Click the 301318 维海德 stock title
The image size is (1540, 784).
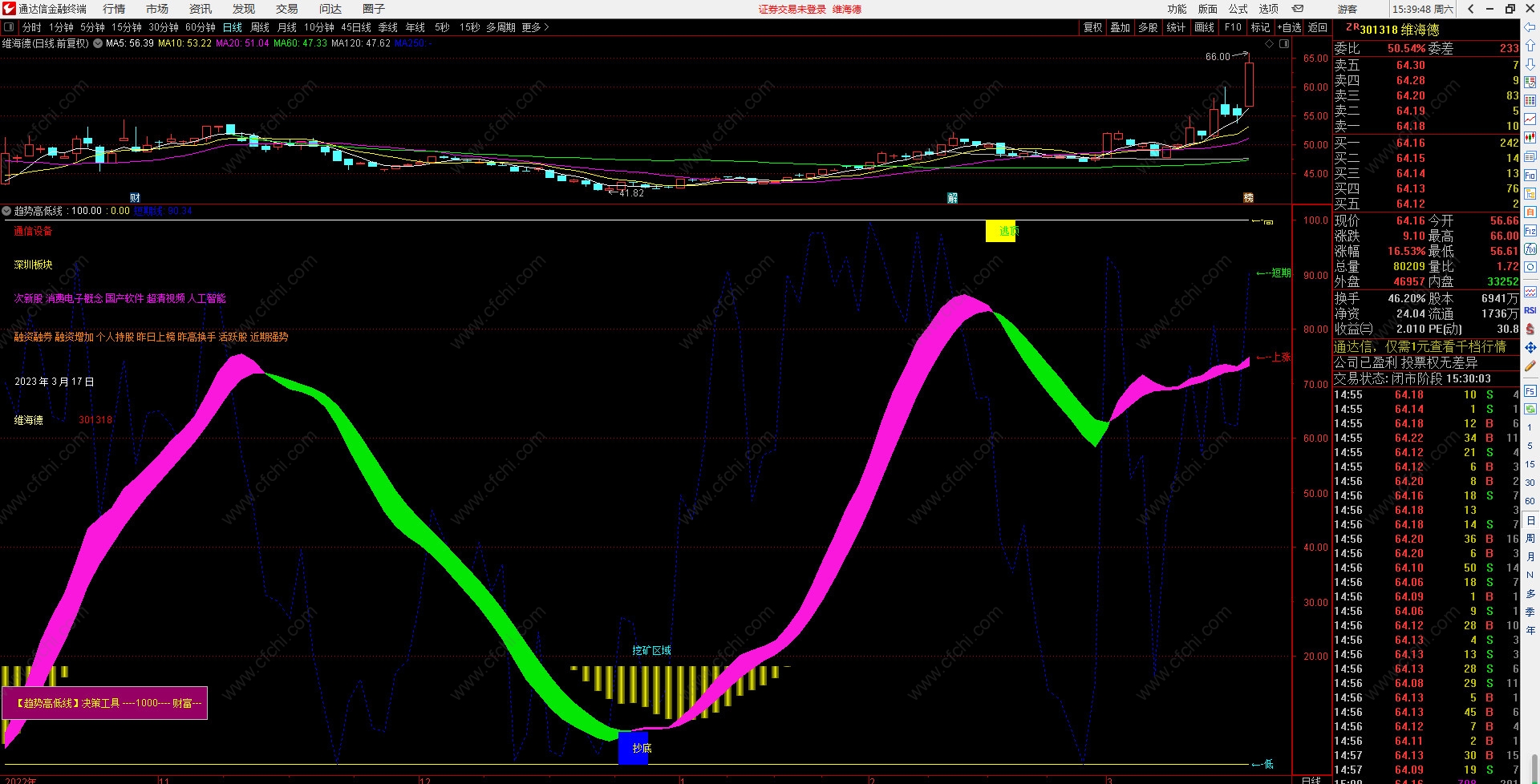coord(1400,30)
